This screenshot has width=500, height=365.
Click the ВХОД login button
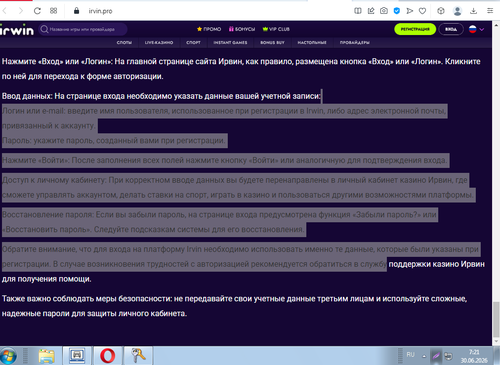[451, 29]
